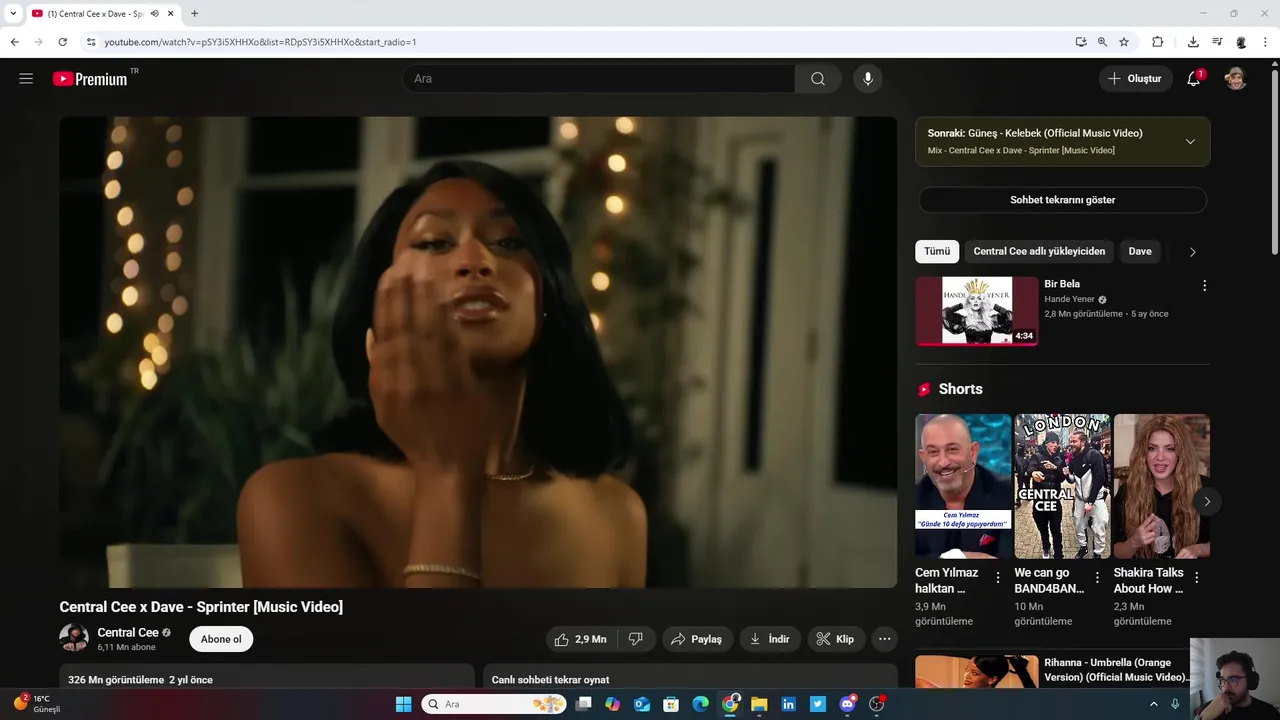Screen dimensions: 1280x720
Task: Show next filter chips arrow
Action: coord(1192,252)
